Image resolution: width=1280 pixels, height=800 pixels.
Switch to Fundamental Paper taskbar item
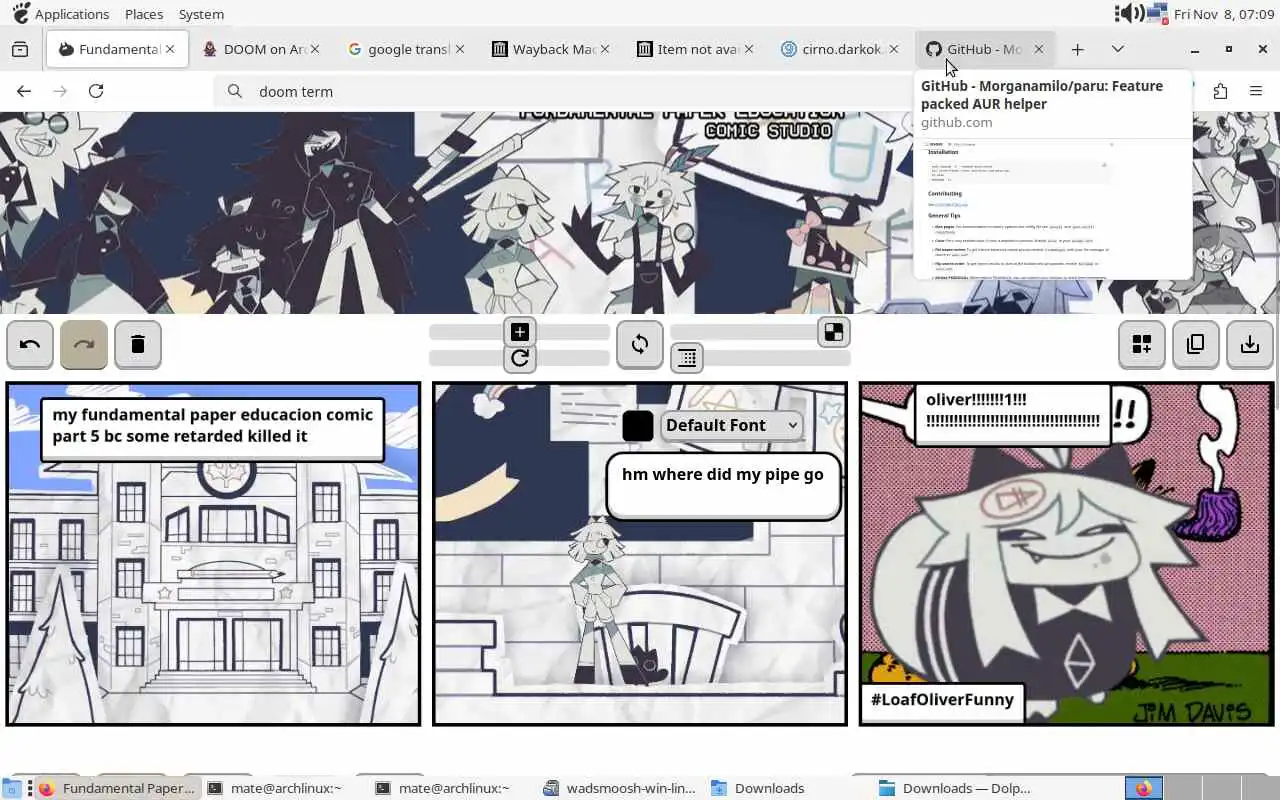coord(117,788)
